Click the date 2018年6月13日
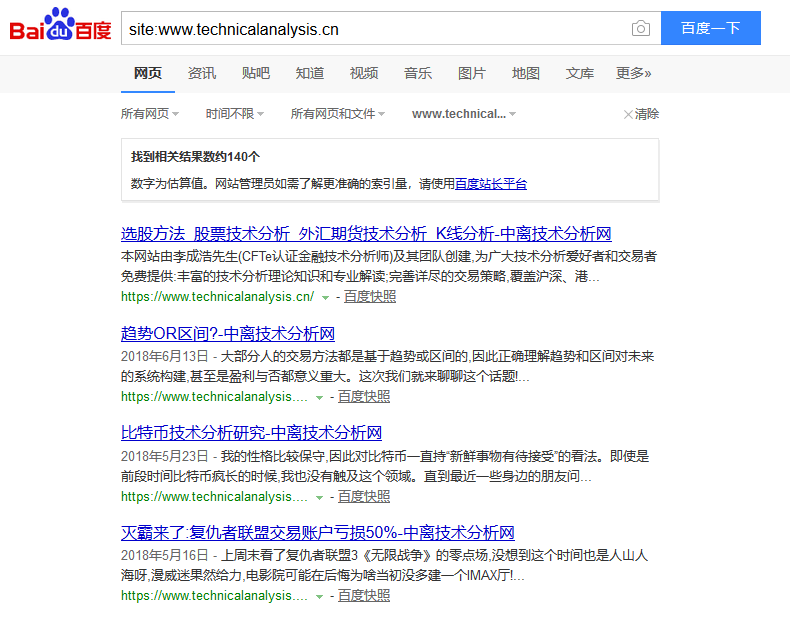Viewport: 790px width, 622px height. [164, 357]
